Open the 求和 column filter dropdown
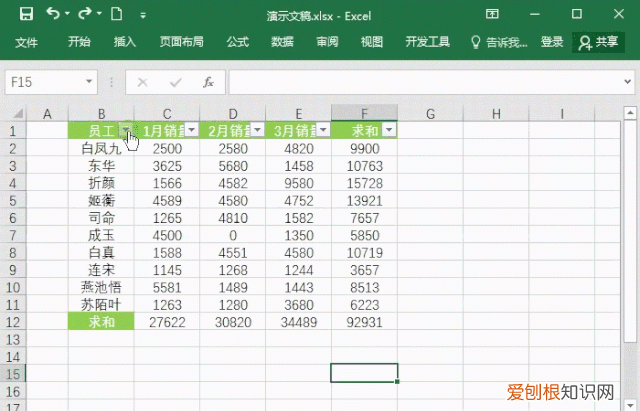The width and height of the screenshot is (640, 411). coord(389,130)
